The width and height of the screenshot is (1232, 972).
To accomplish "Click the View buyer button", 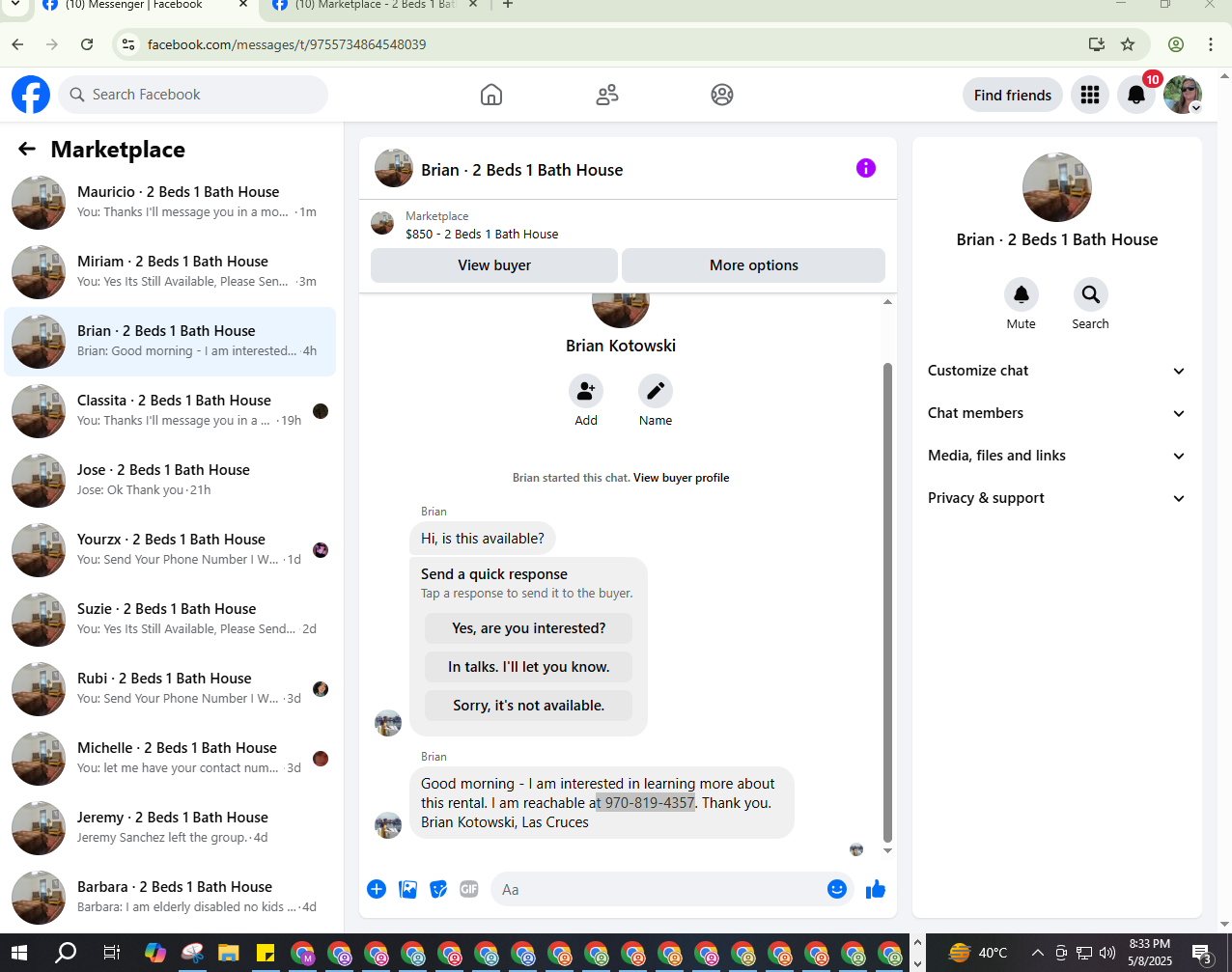I will (494, 265).
